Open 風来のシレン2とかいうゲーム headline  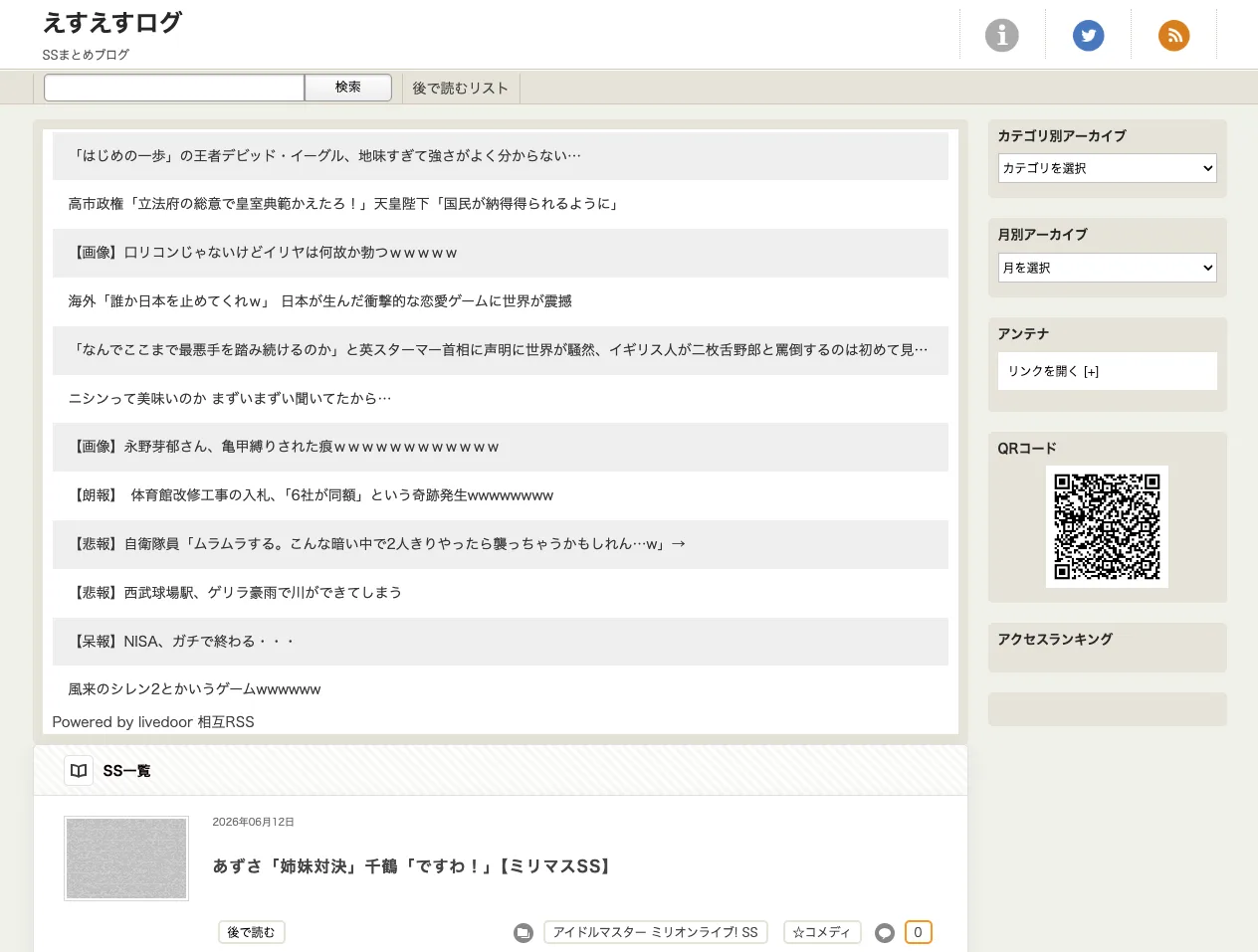tap(194, 689)
